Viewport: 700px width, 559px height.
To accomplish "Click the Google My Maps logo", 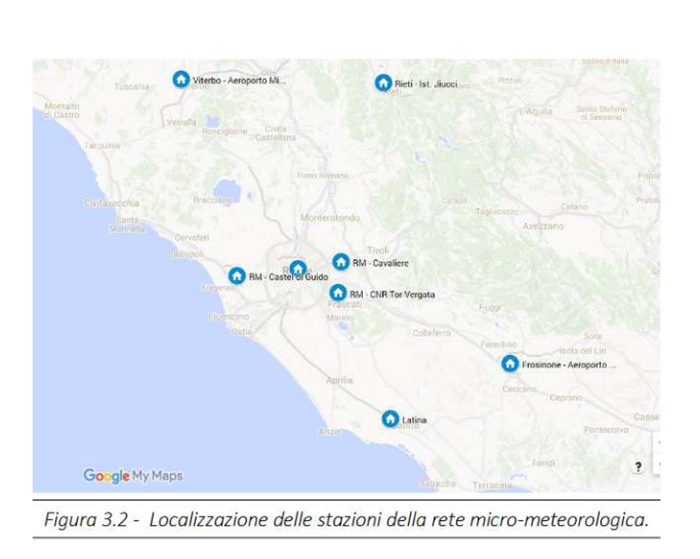I will point(133,476).
